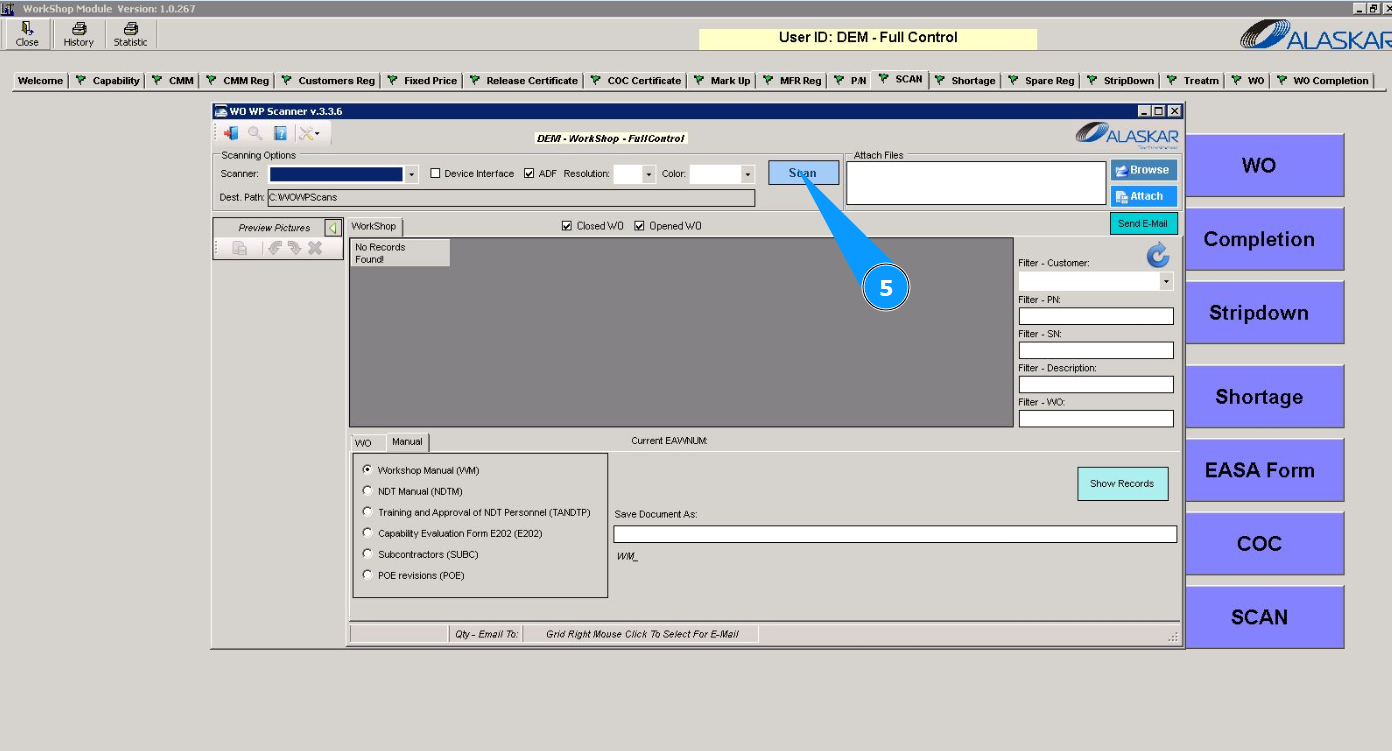The width and height of the screenshot is (1392, 751).
Task: Expand the Scanner dropdown list
Action: [411, 174]
